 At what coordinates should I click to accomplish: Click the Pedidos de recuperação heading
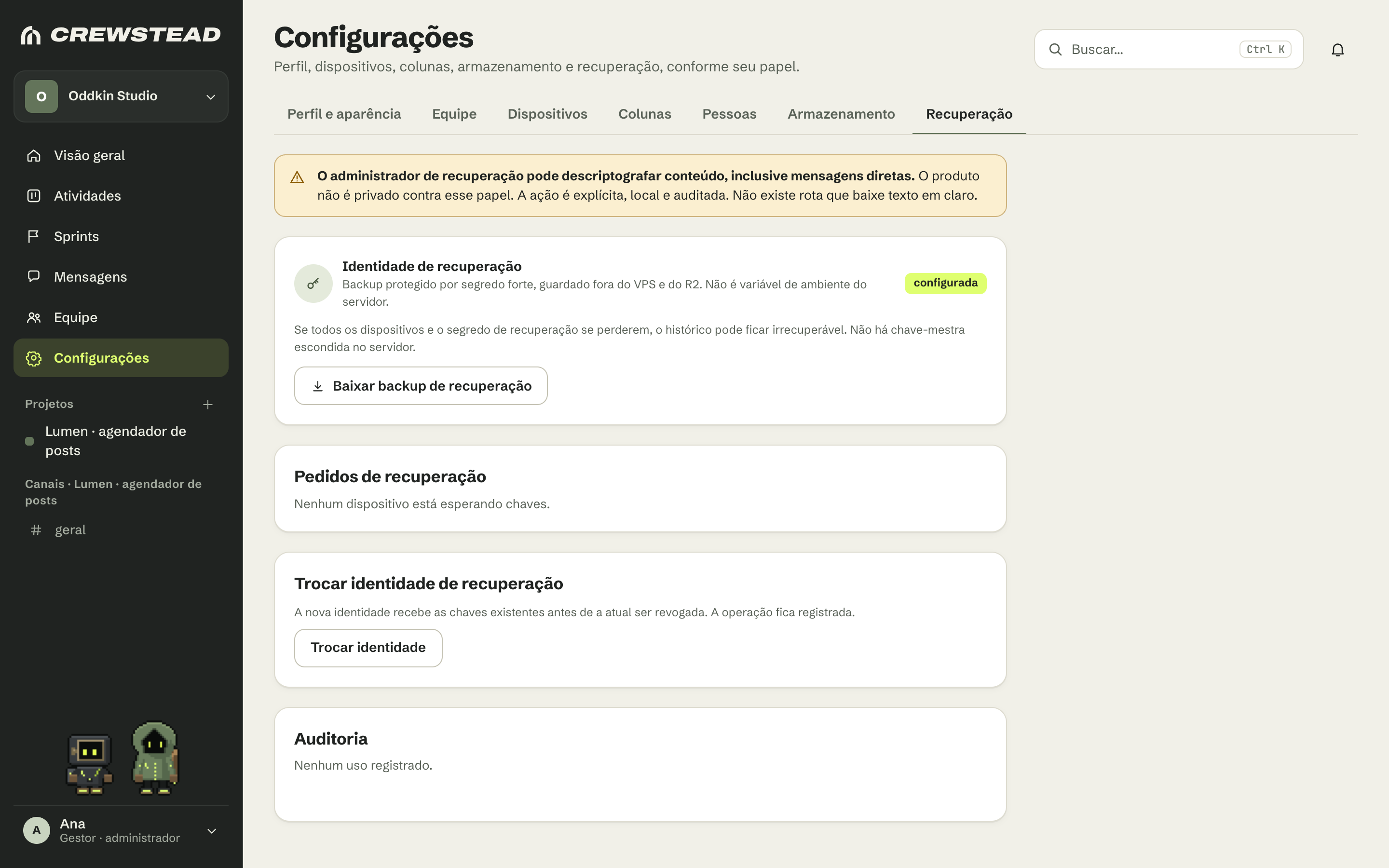(390, 476)
